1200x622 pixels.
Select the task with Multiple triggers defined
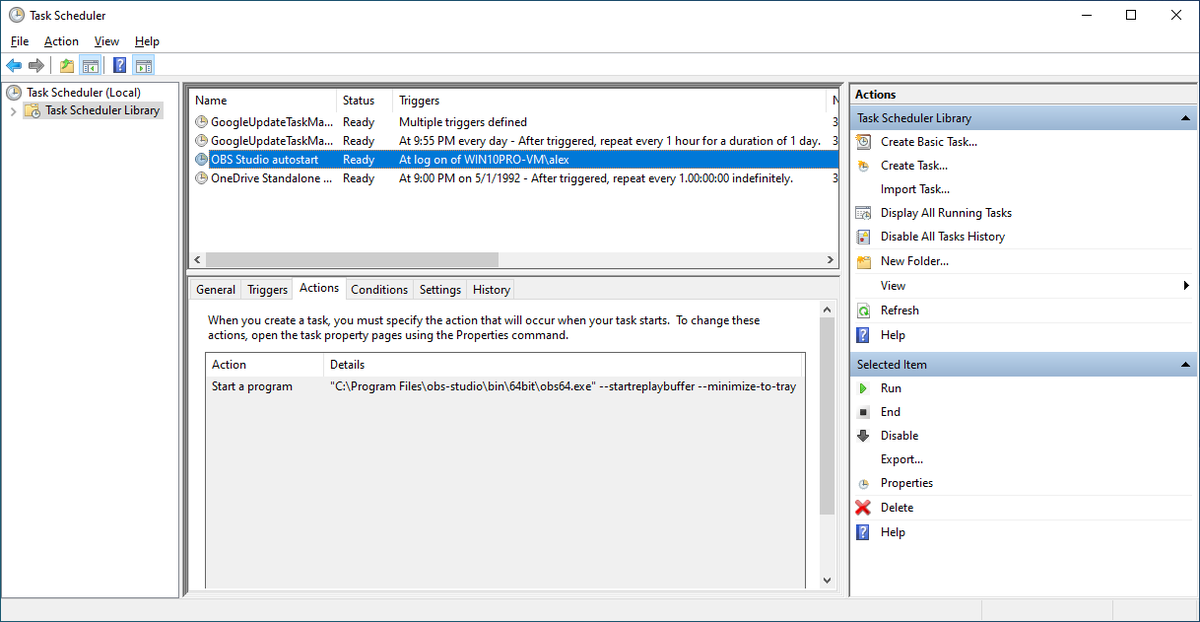click(513, 122)
